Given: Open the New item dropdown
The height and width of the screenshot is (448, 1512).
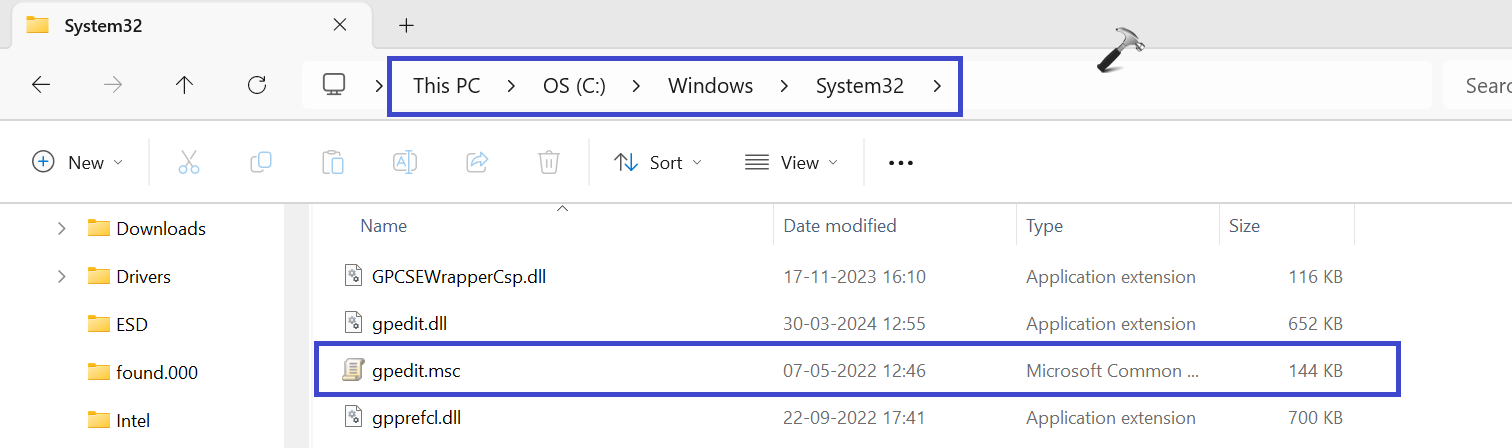Looking at the screenshot, I should click(78, 162).
